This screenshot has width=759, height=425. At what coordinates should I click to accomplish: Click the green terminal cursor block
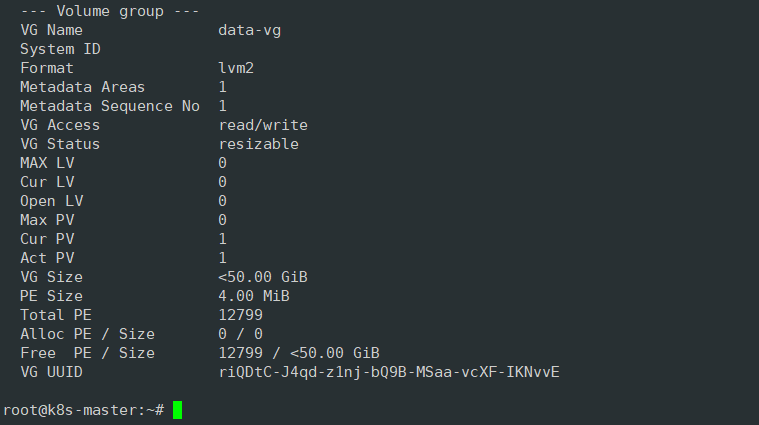coord(177,410)
